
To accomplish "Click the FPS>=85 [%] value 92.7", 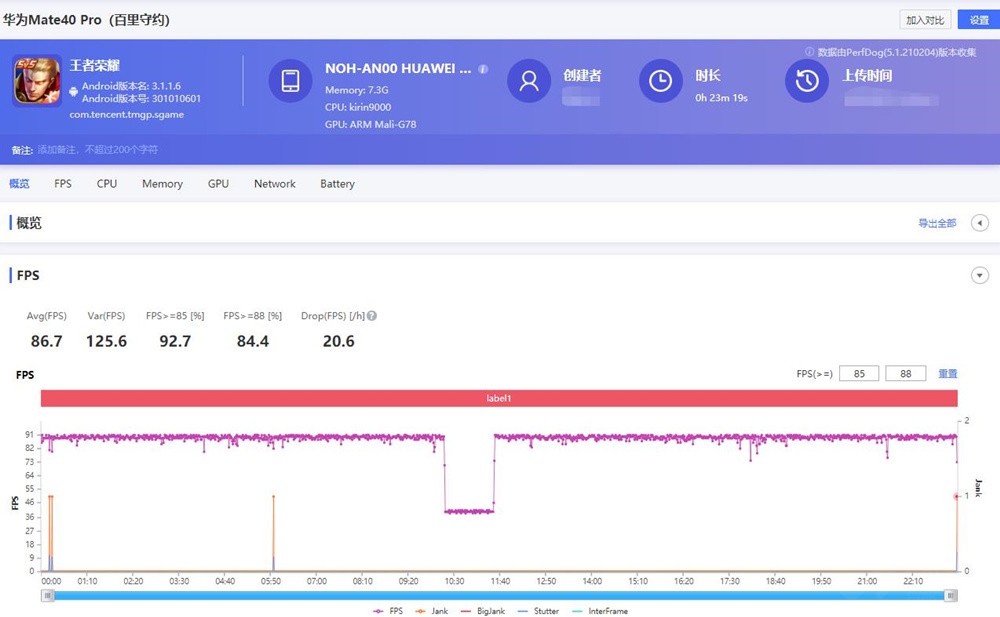I will click(175, 341).
